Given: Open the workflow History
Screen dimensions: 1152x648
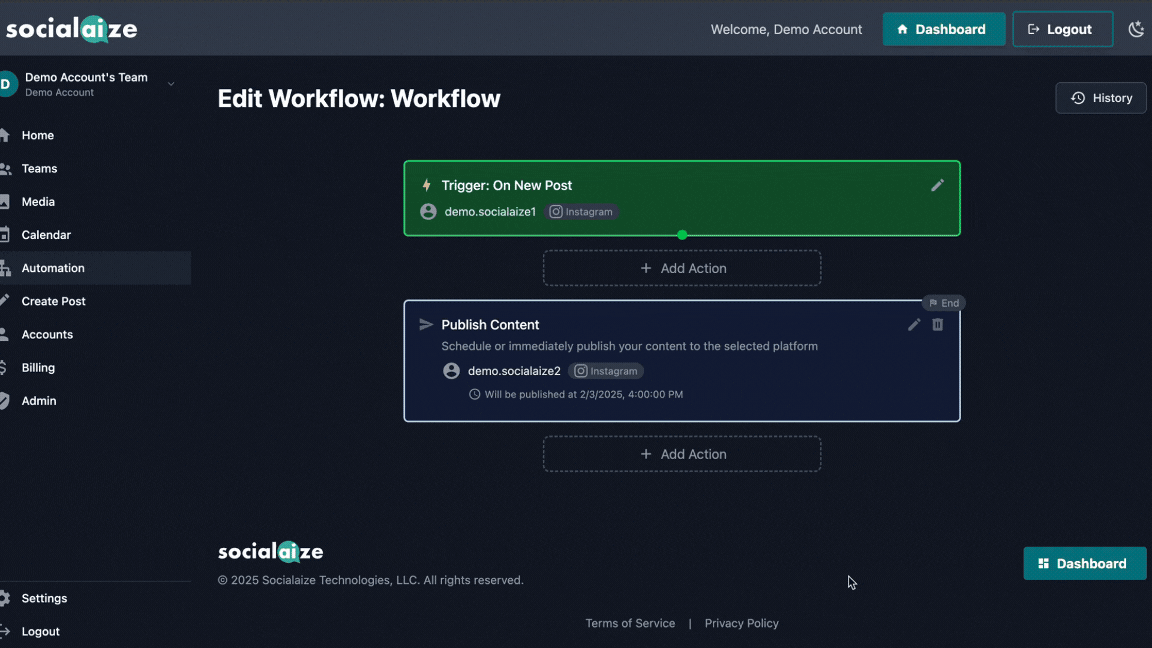Looking at the screenshot, I should 1100,97.
